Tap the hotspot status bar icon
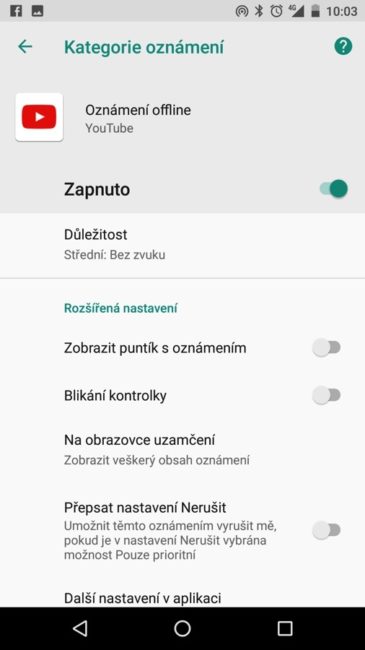The height and width of the screenshot is (650, 365). [x=242, y=11]
